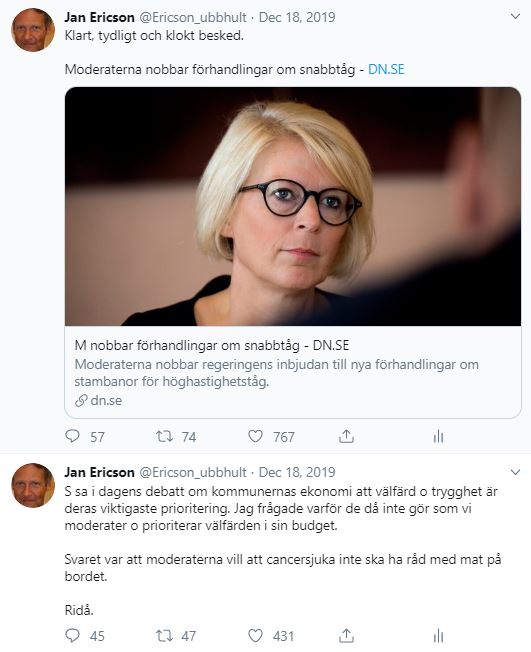This screenshot has width=531, height=652.
Task: Open the DN.SE link in tweet text
Action: coord(386,69)
